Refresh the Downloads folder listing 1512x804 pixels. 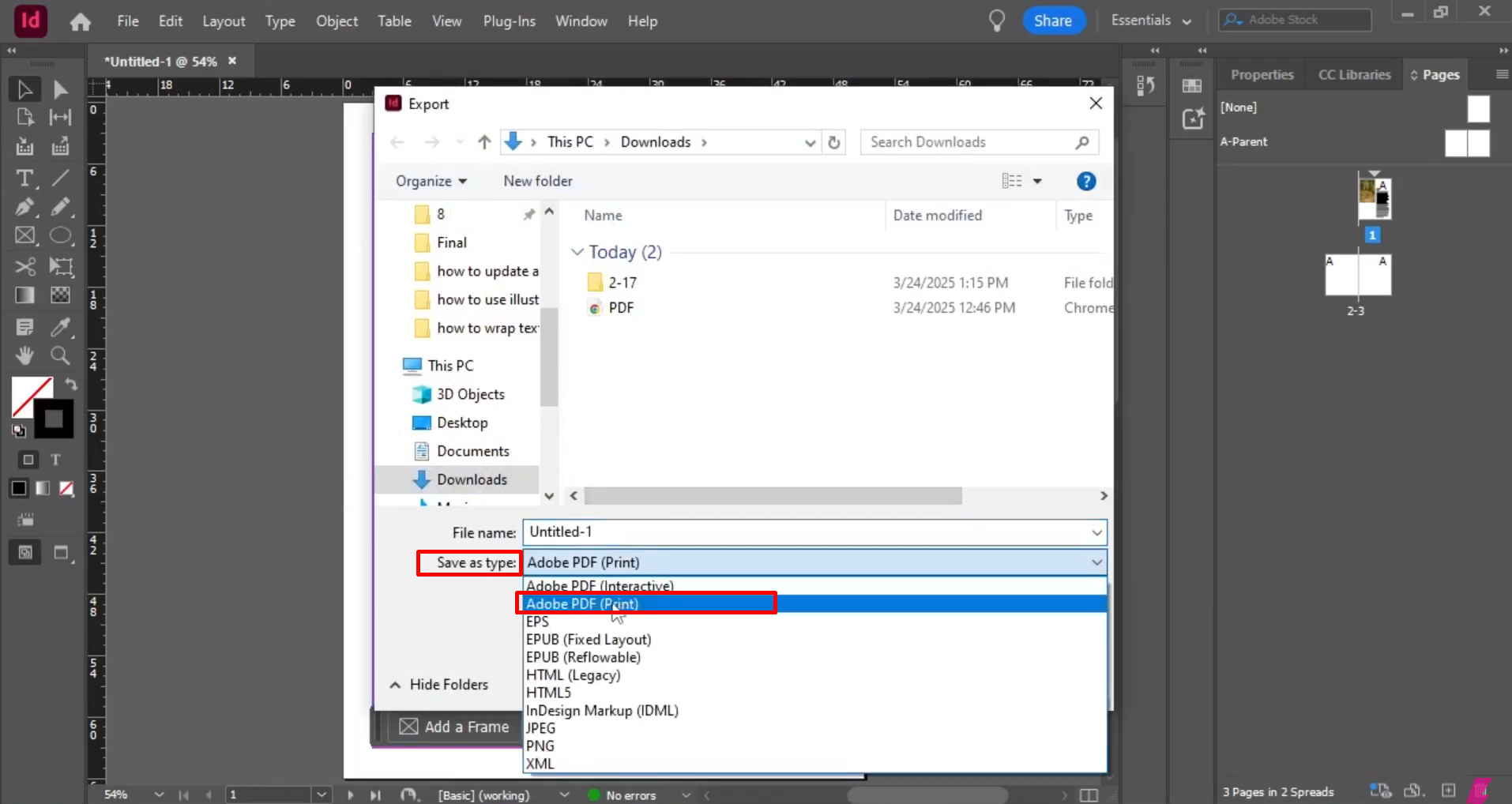click(834, 142)
